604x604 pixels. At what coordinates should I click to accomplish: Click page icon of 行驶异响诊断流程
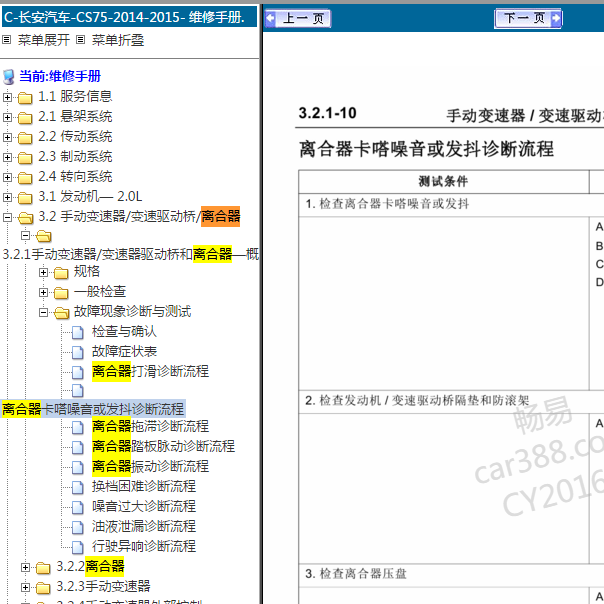78,548
